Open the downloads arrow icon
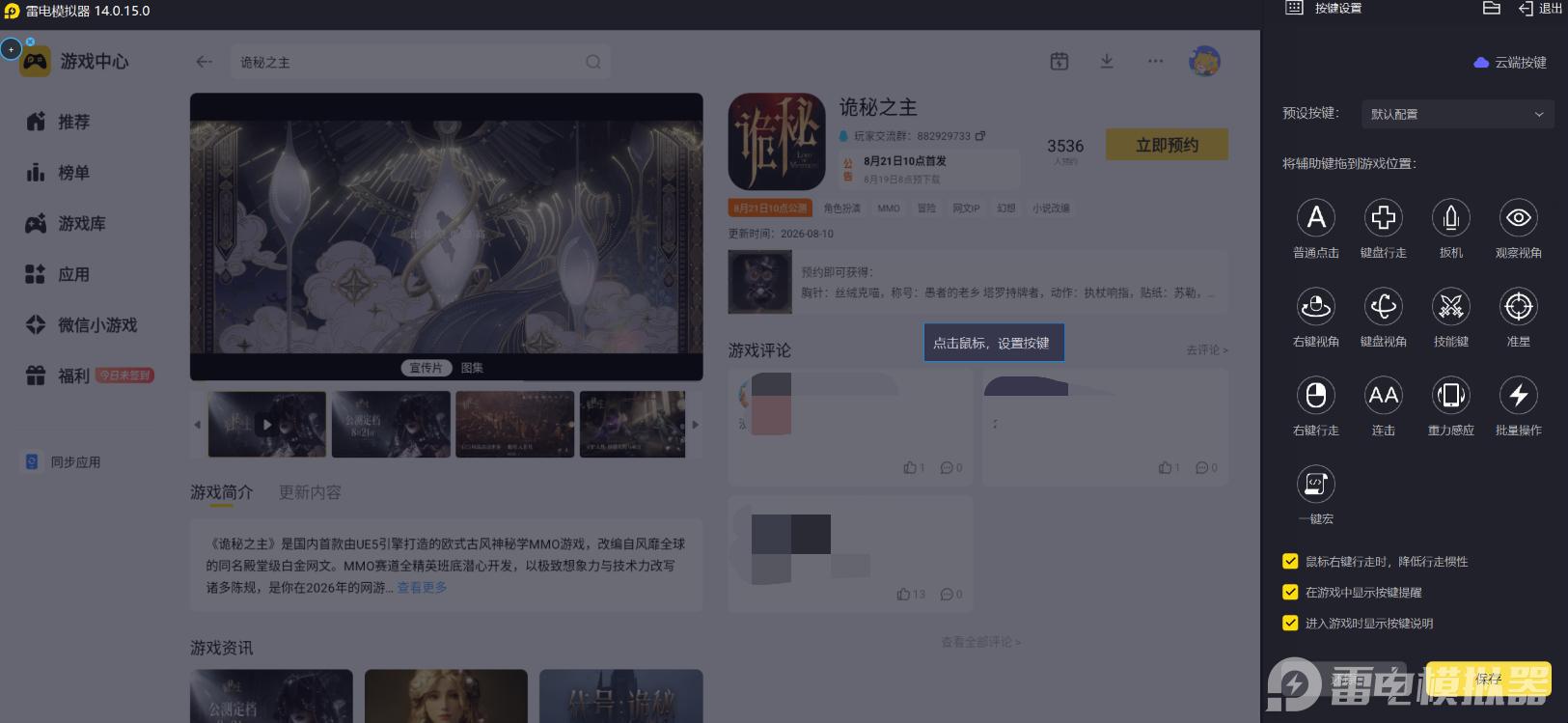This screenshot has height=723, width=1568. (1107, 62)
